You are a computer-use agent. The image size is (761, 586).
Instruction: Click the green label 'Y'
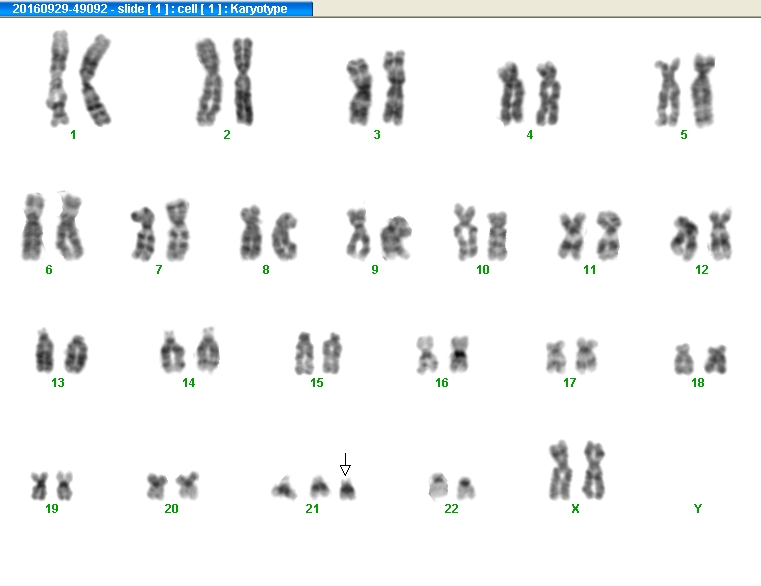(x=697, y=509)
